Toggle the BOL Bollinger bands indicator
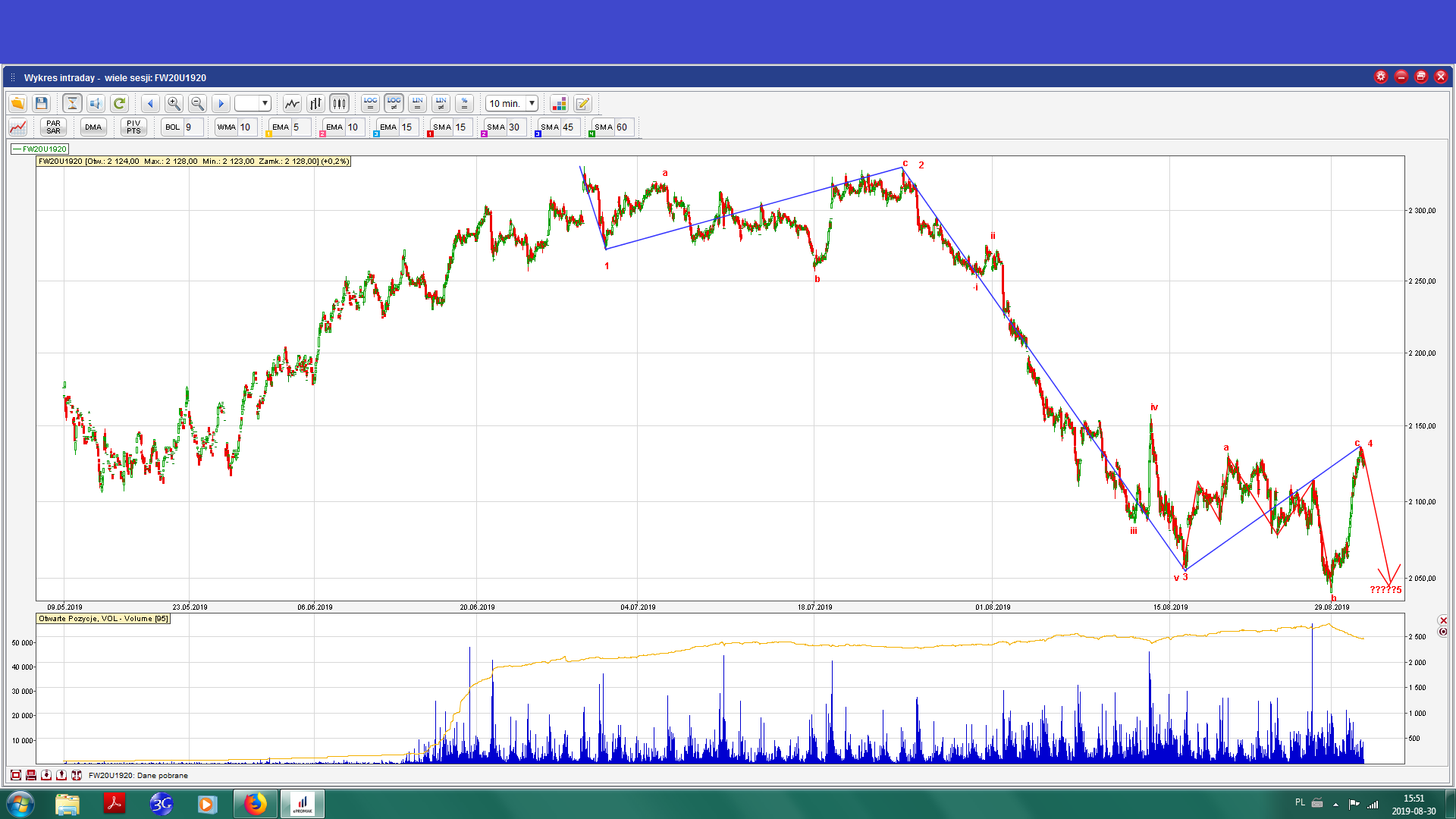Screen dimensions: 1456x819 pyautogui.click(x=173, y=127)
